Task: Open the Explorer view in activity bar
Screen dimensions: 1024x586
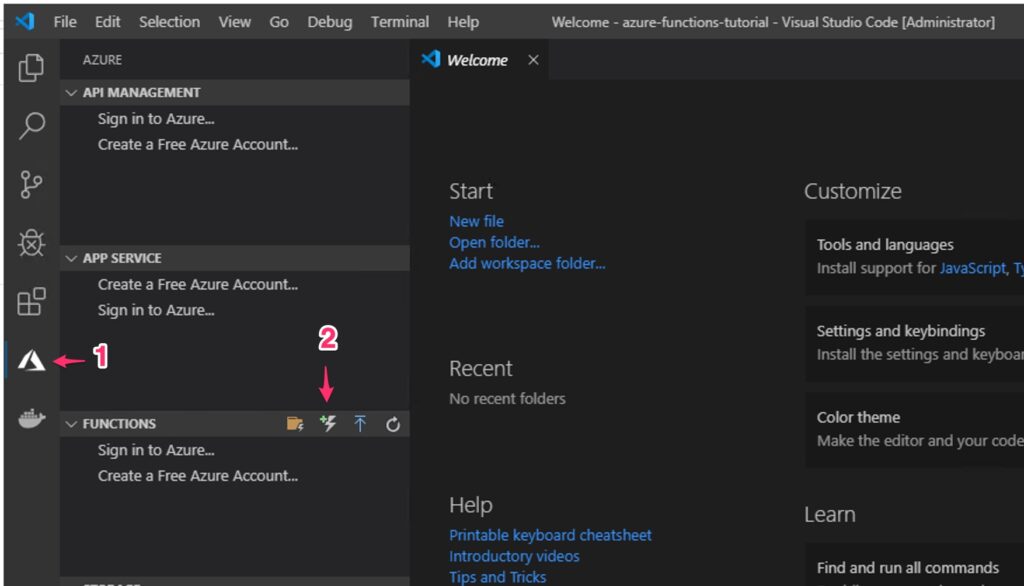Action: [31, 68]
